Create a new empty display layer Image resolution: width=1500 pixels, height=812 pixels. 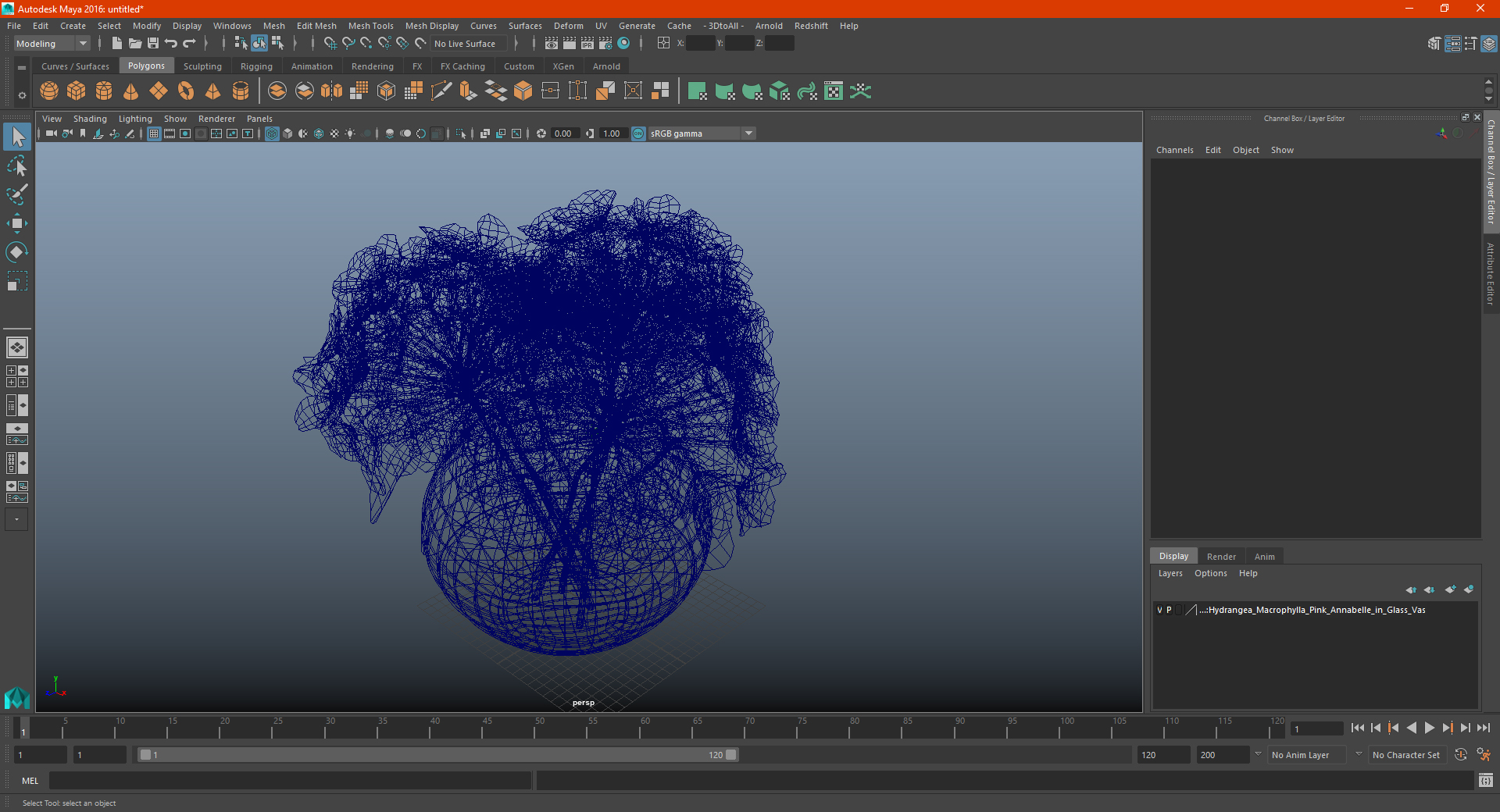[1451, 589]
